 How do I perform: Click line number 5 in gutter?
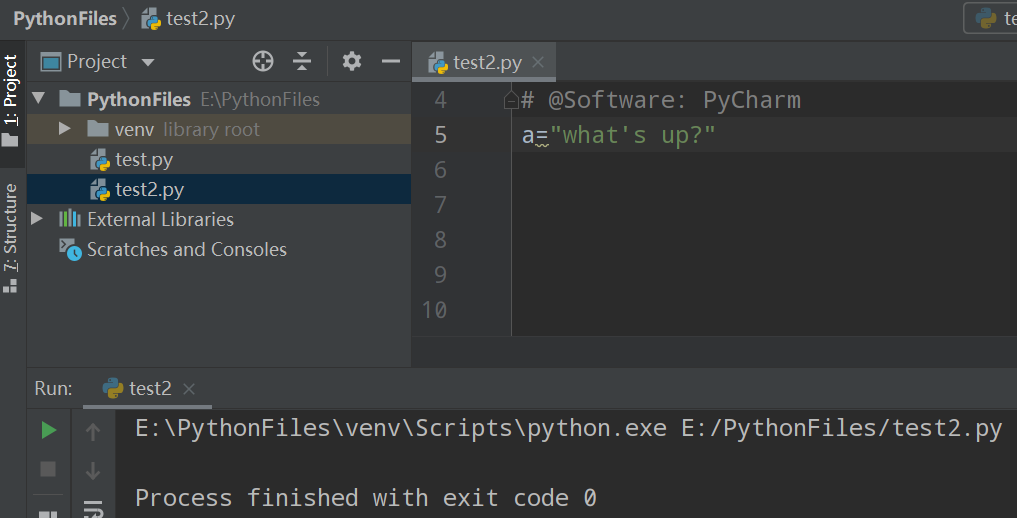click(x=440, y=135)
